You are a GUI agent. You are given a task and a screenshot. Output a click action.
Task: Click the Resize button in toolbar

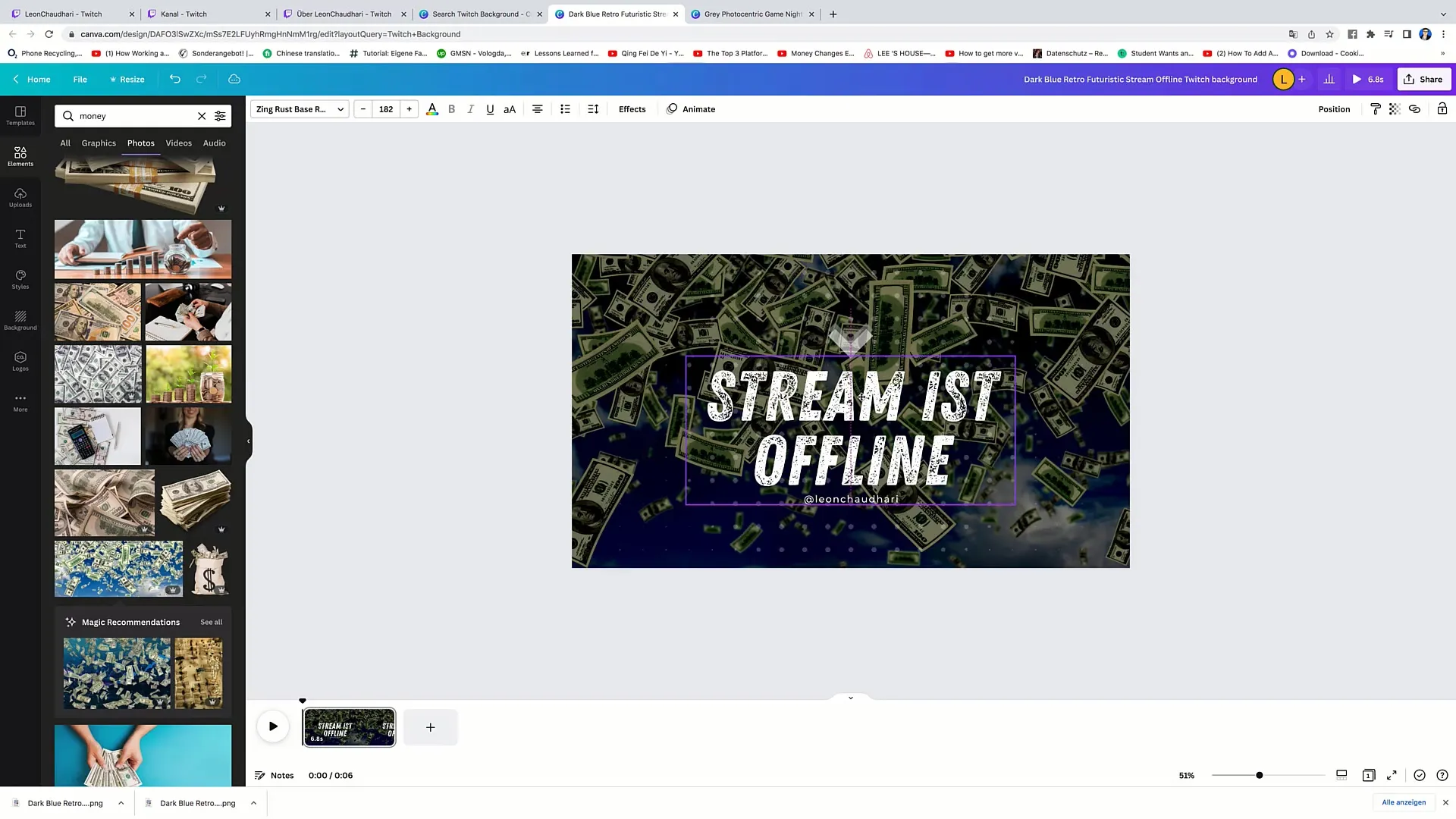click(x=131, y=79)
